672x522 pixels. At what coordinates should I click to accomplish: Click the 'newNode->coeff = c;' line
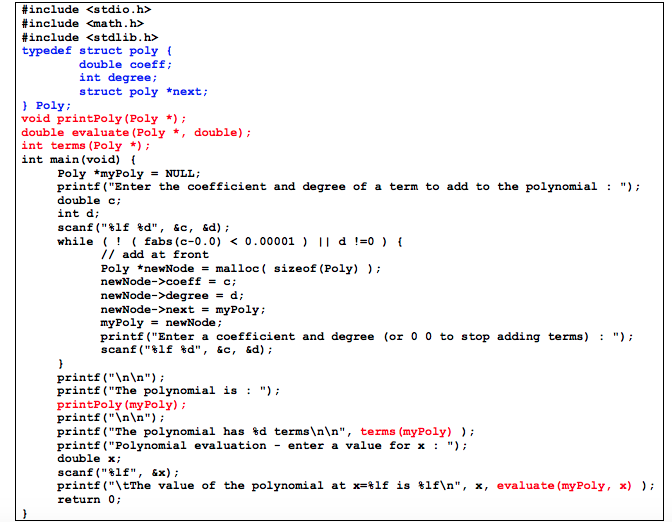168,282
